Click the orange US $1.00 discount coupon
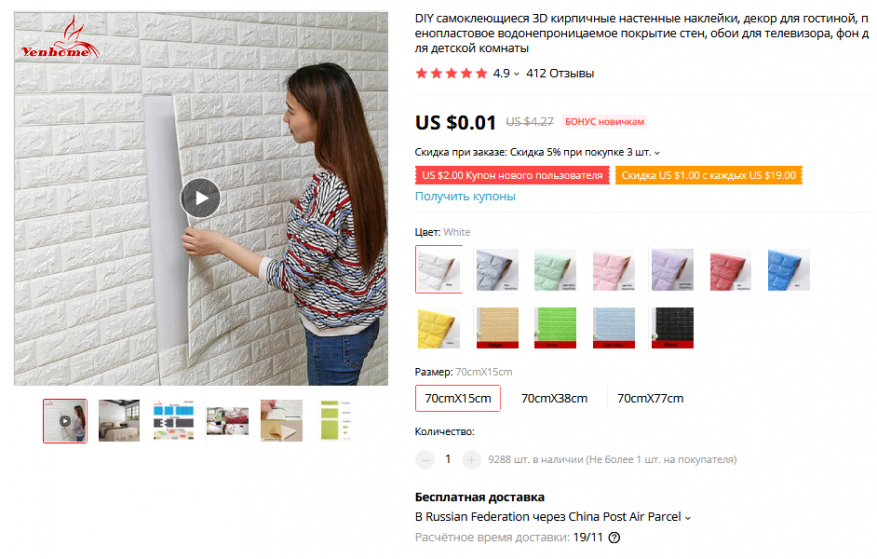Image resolution: width=877 pixels, height=559 pixels. [x=709, y=175]
